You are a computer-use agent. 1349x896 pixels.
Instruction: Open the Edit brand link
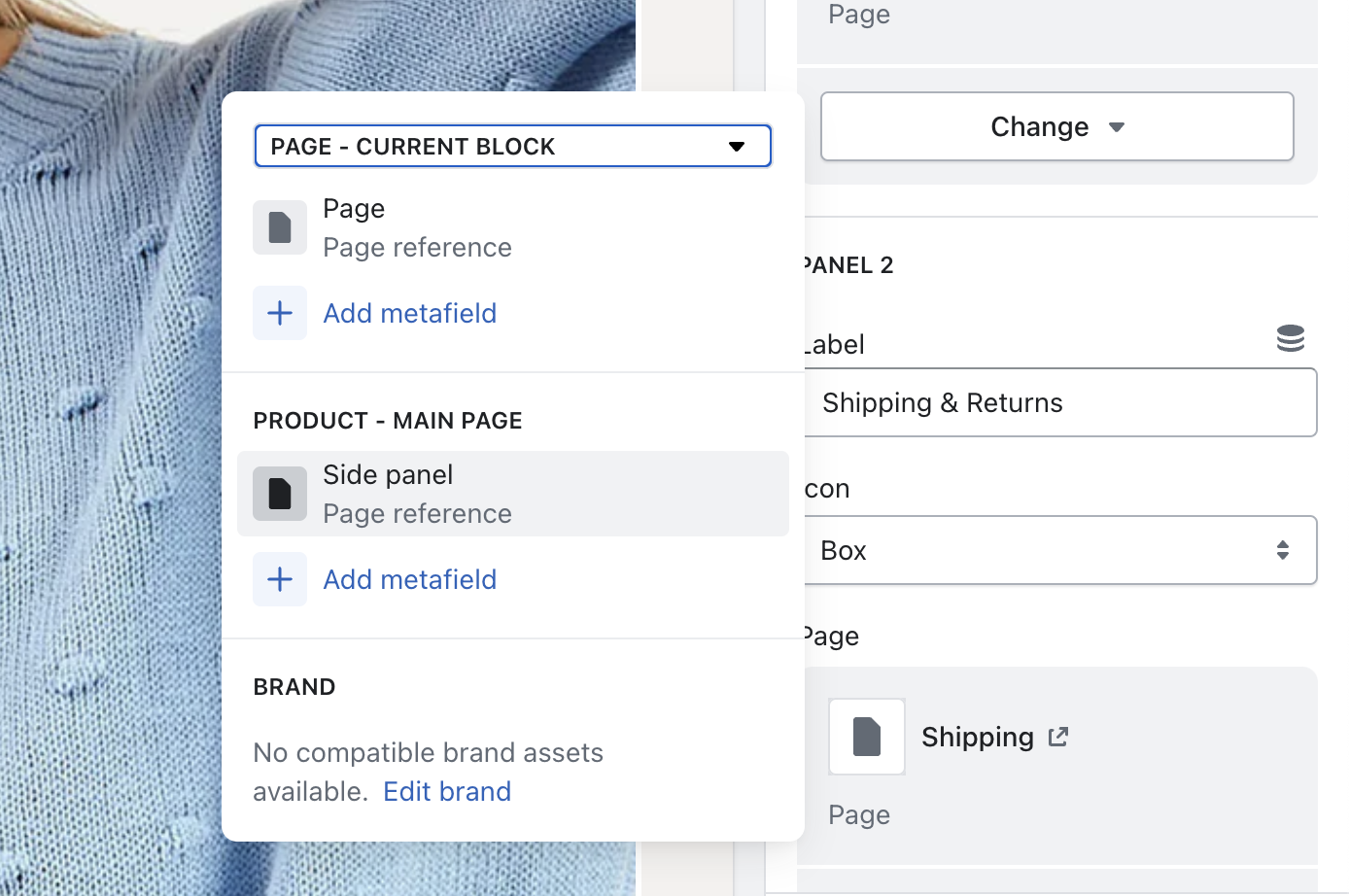click(447, 792)
